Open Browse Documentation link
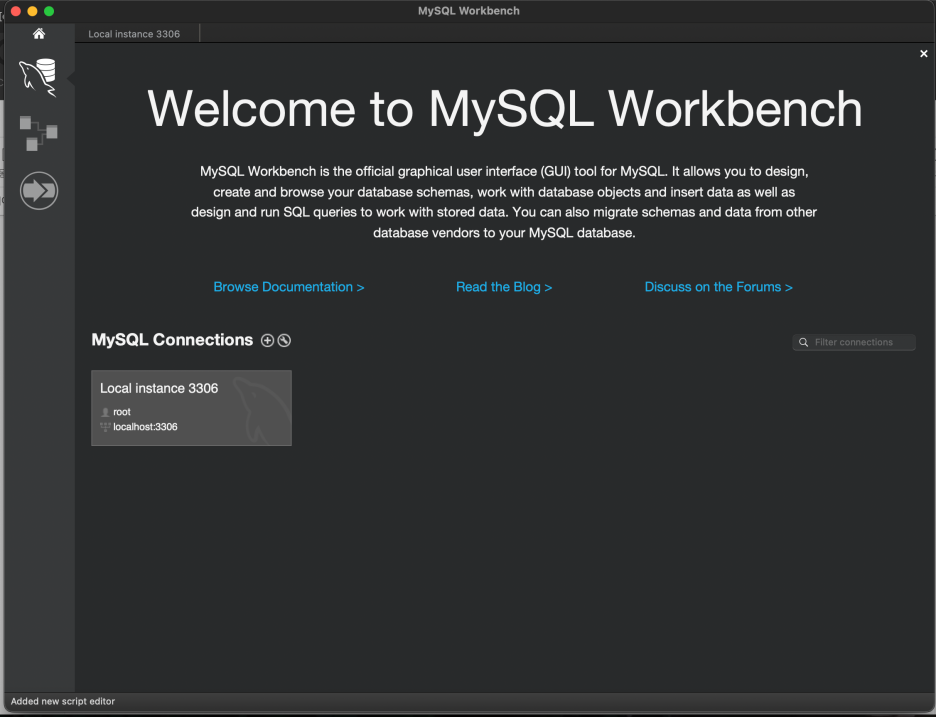Image resolution: width=936 pixels, height=717 pixels. pyautogui.click(x=289, y=287)
